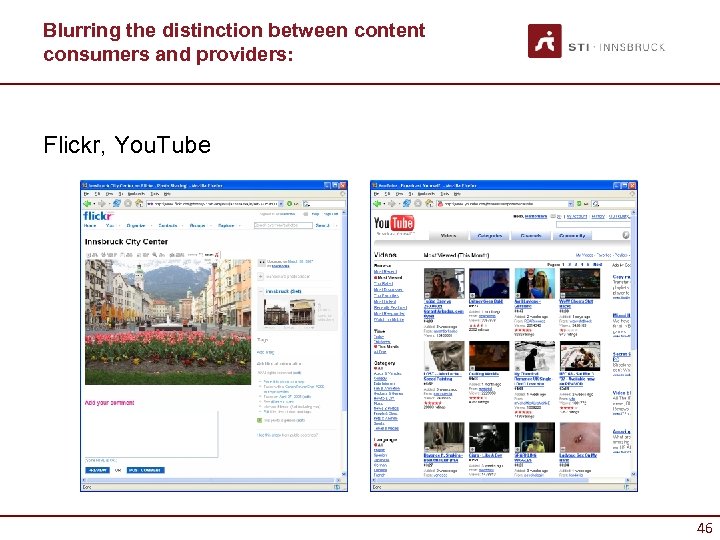Open second video thumbnail in top row
The height and width of the screenshot is (540, 720).
click(x=489, y=284)
